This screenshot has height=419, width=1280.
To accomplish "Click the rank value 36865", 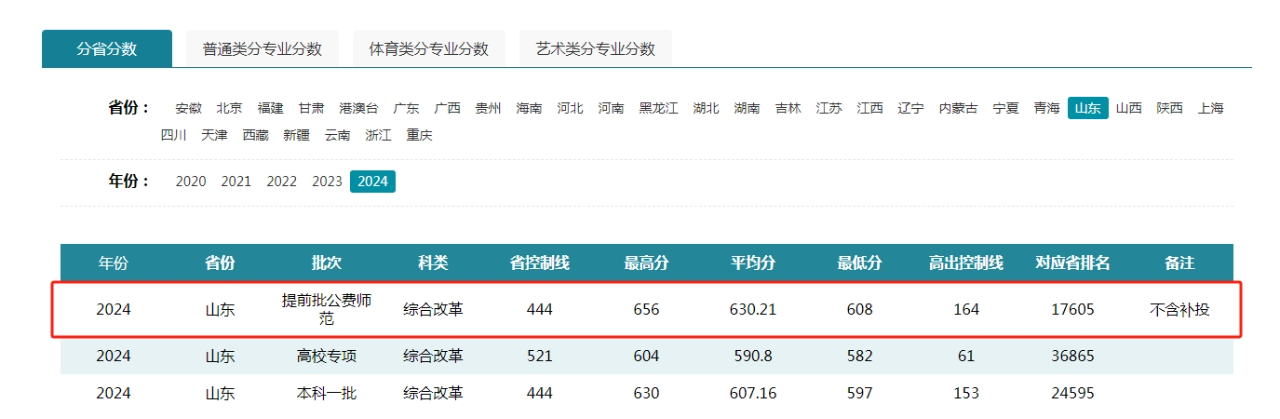I will point(1073,356).
